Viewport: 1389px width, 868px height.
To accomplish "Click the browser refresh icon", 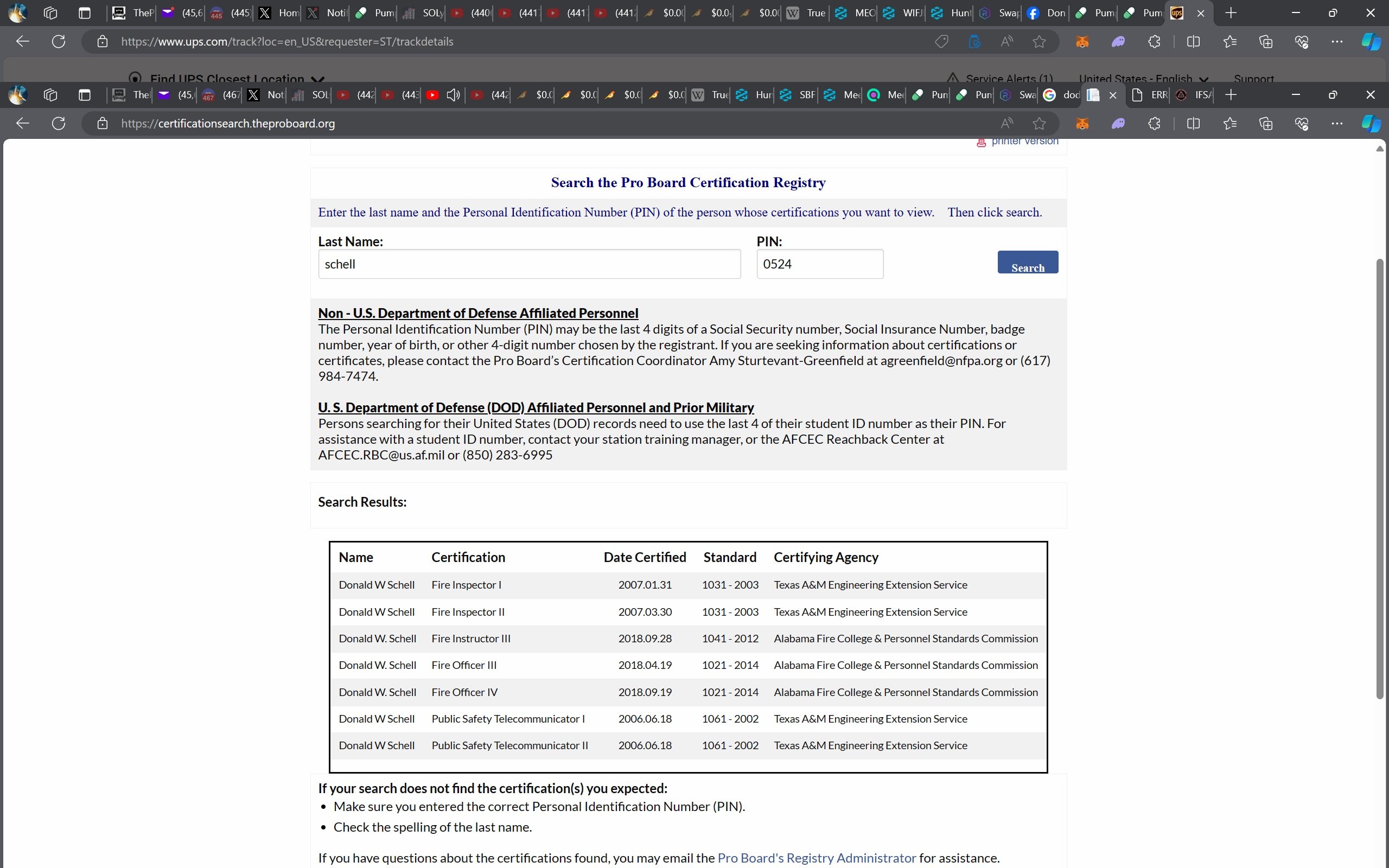I will tap(58, 122).
